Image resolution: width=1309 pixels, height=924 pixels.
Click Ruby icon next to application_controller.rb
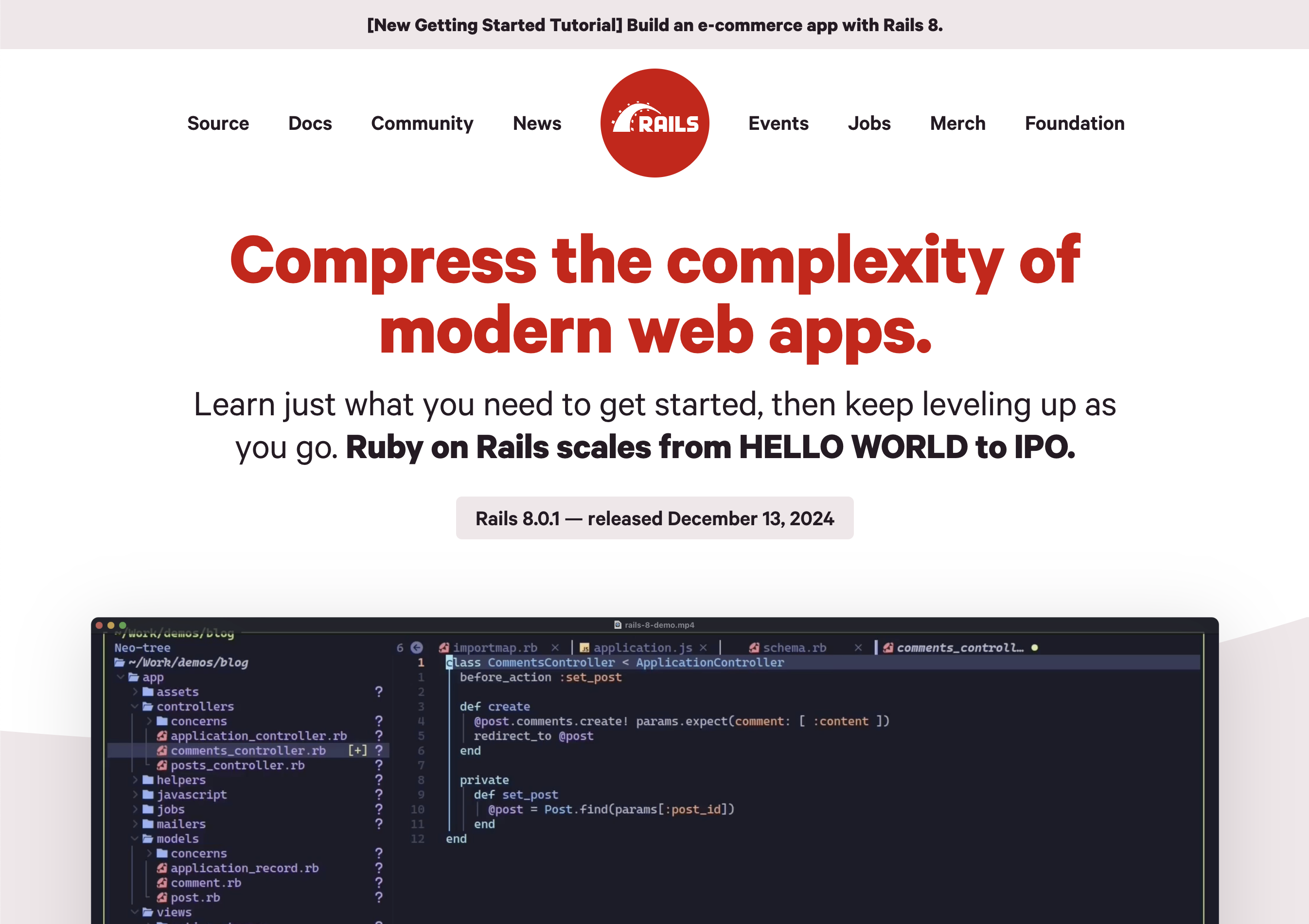[x=162, y=736]
